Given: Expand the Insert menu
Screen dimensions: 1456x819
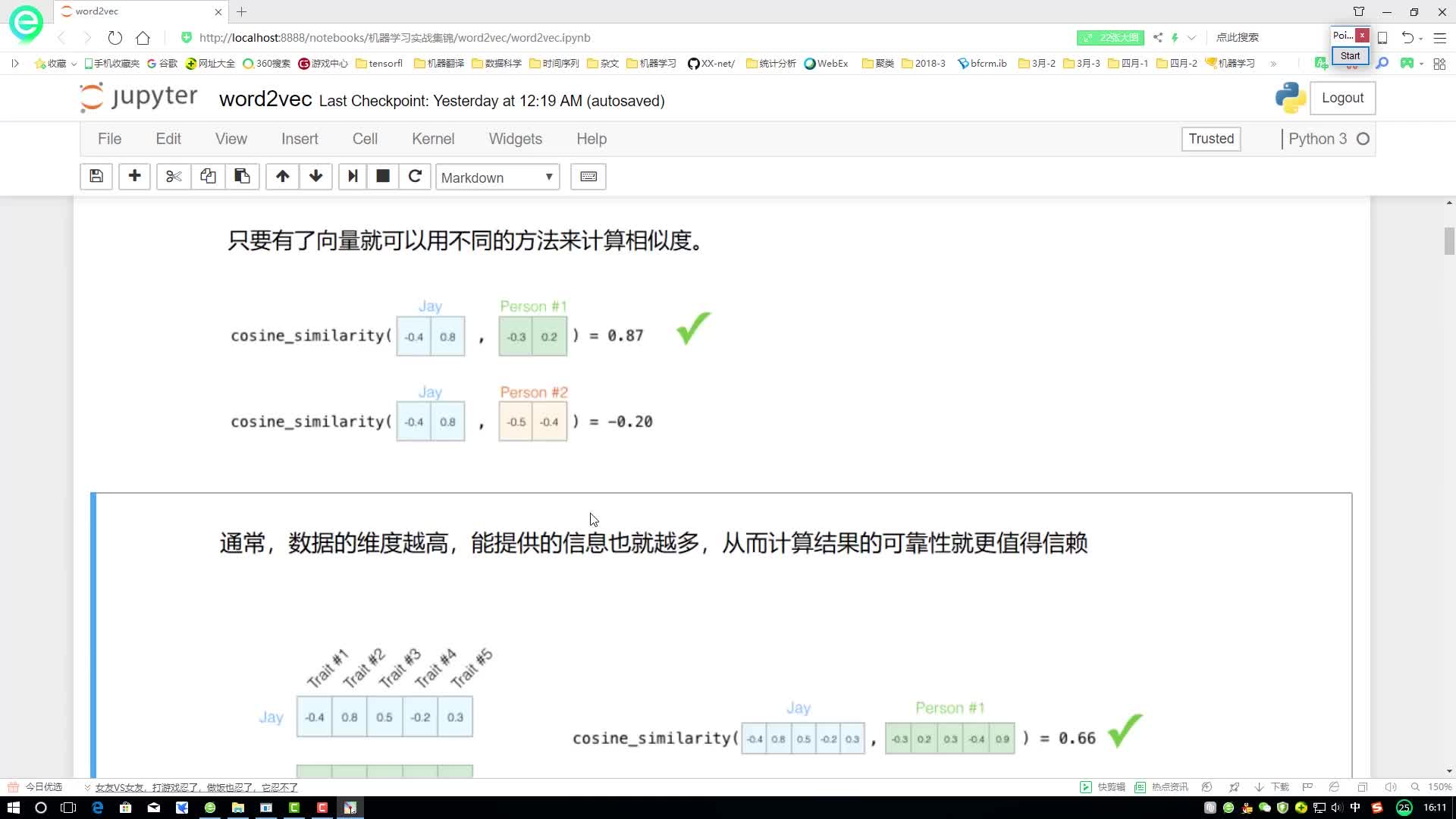Looking at the screenshot, I should [x=300, y=139].
